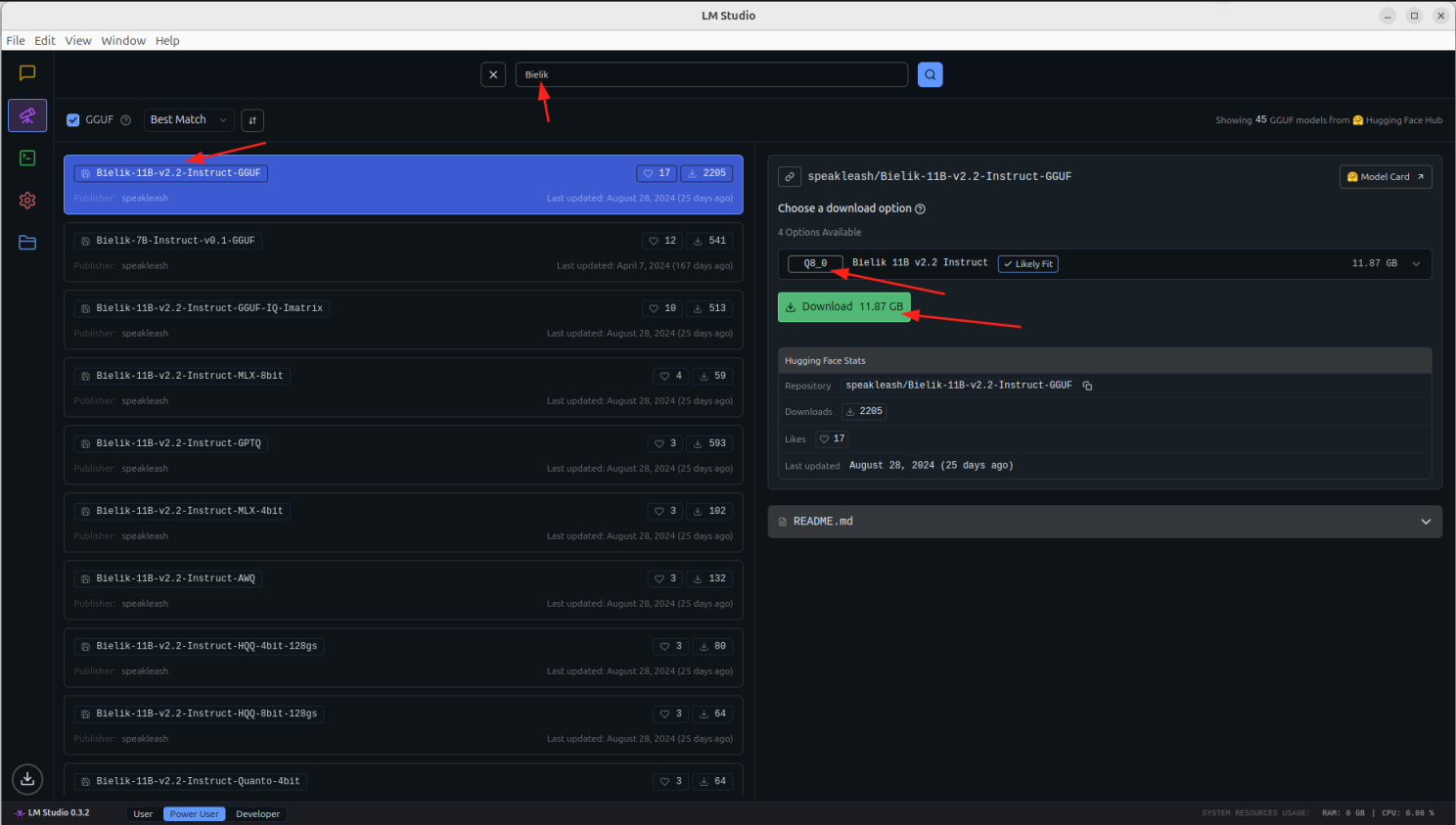Viewport: 1456px width, 825px height.
Task: Open My Models folder icon
Action: pyautogui.click(x=27, y=243)
